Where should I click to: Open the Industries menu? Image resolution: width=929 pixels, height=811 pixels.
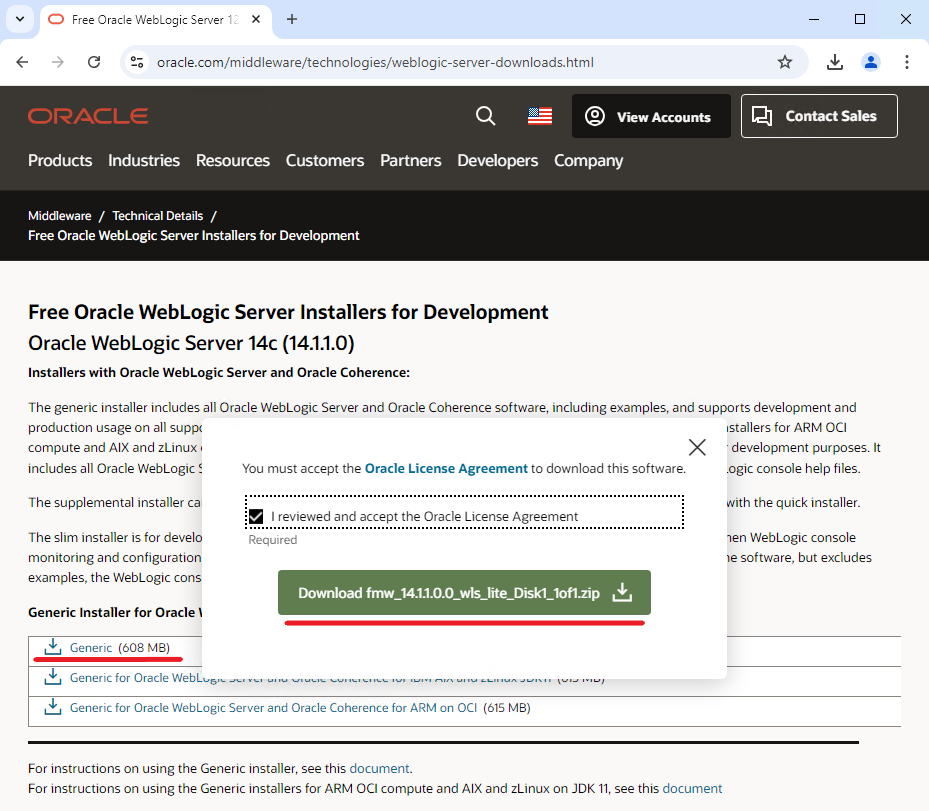[x=144, y=161]
